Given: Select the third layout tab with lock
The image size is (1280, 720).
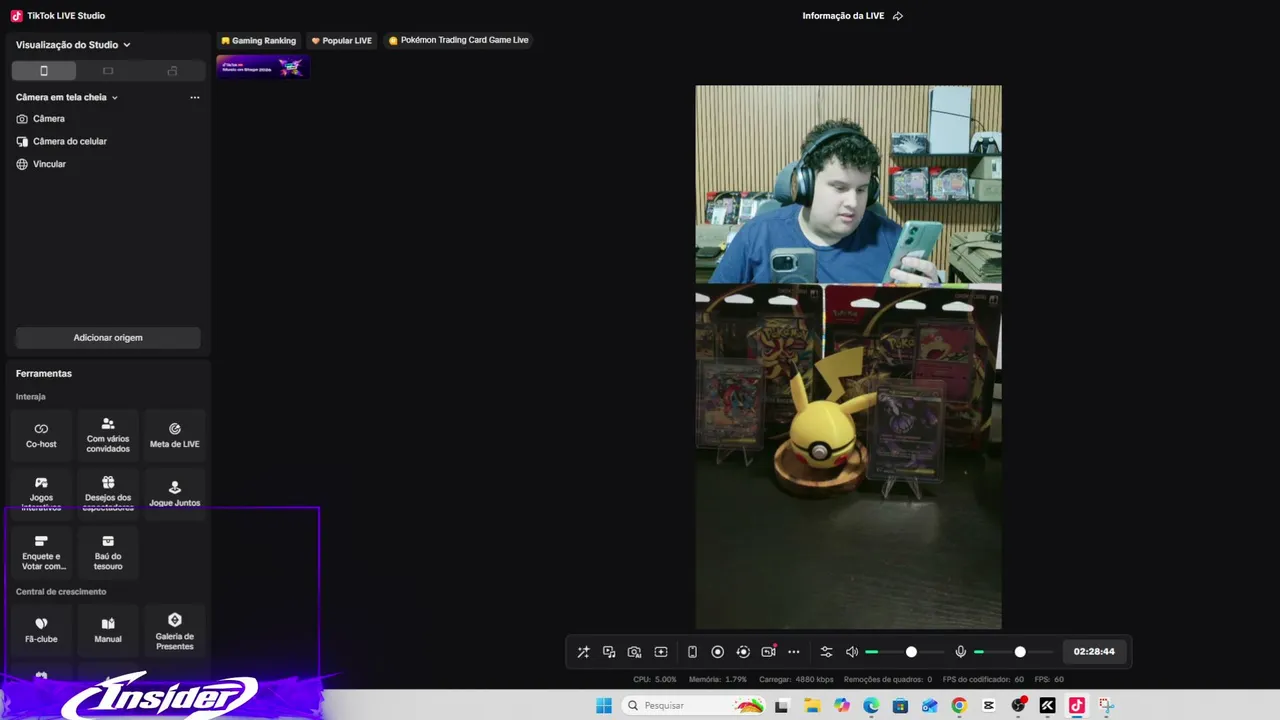Looking at the screenshot, I should click(x=172, y=71).
